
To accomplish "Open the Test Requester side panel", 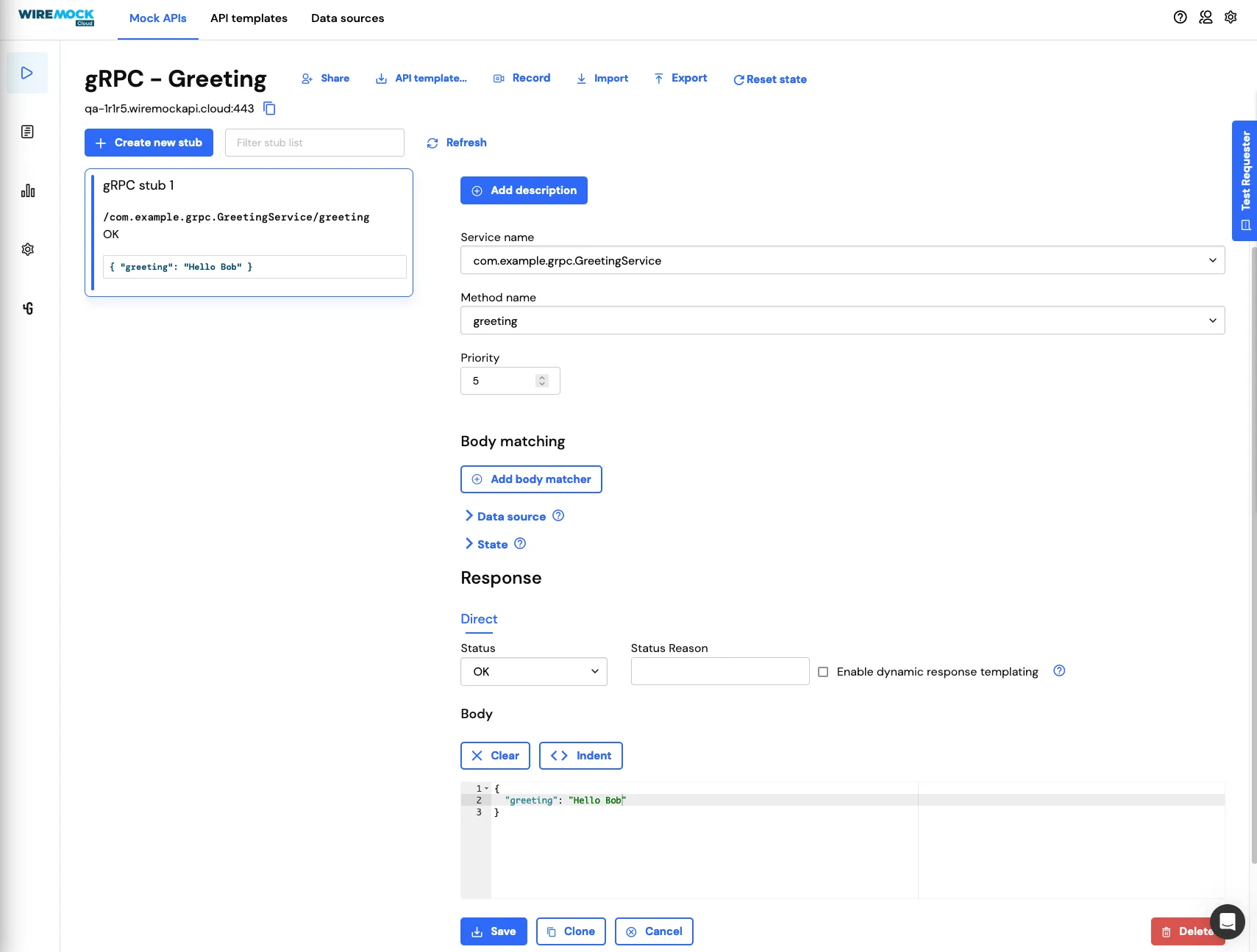I will 1244,181.
